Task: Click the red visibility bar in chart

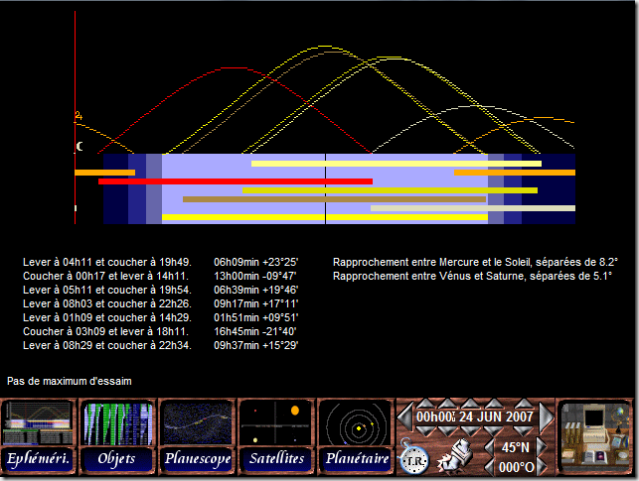Action: click(235, 181)
